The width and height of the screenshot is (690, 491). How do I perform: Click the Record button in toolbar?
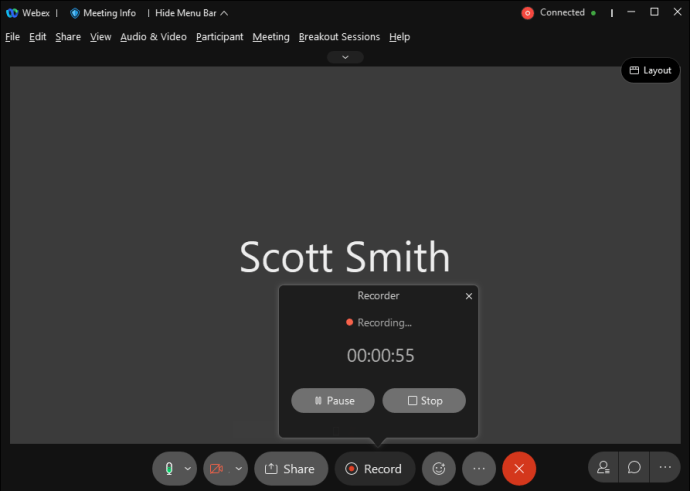tap(375, 469)
